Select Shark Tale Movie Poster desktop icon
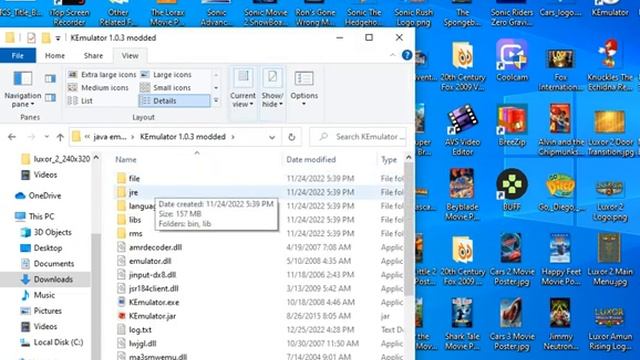The width and height of the screenshot is (640, 360). 462,324
